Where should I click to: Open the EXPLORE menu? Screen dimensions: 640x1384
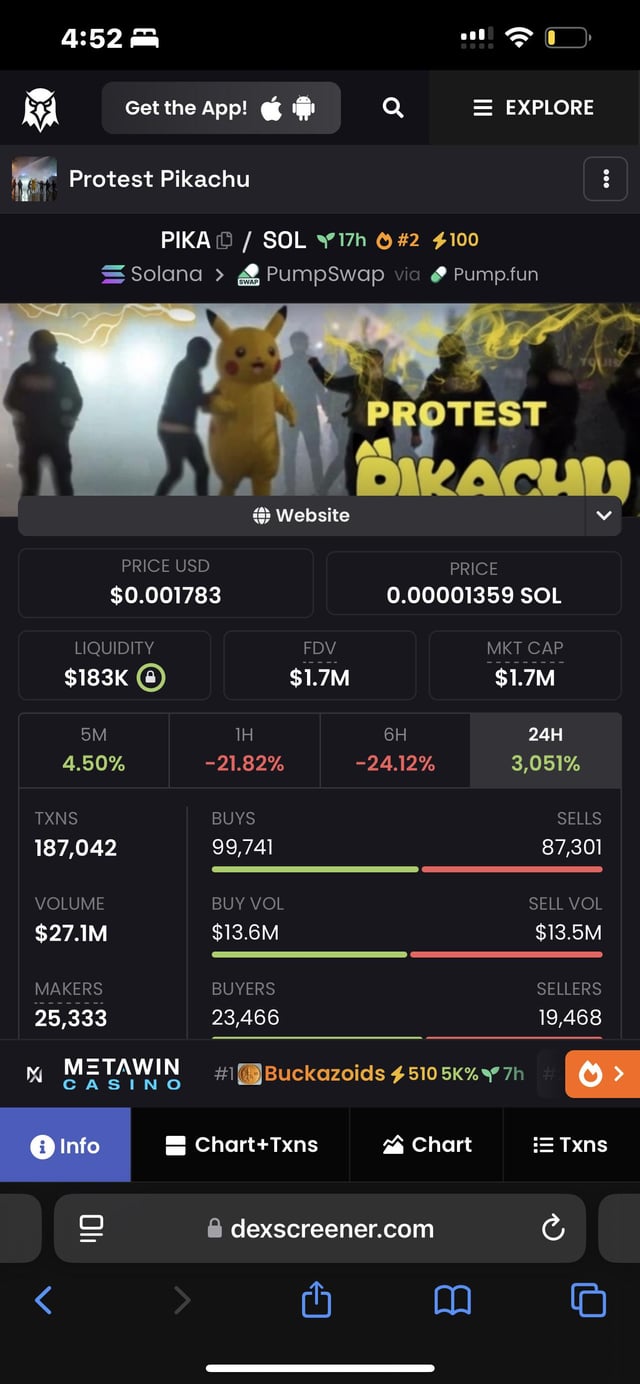pyautogui.click(x=534, y=108)
